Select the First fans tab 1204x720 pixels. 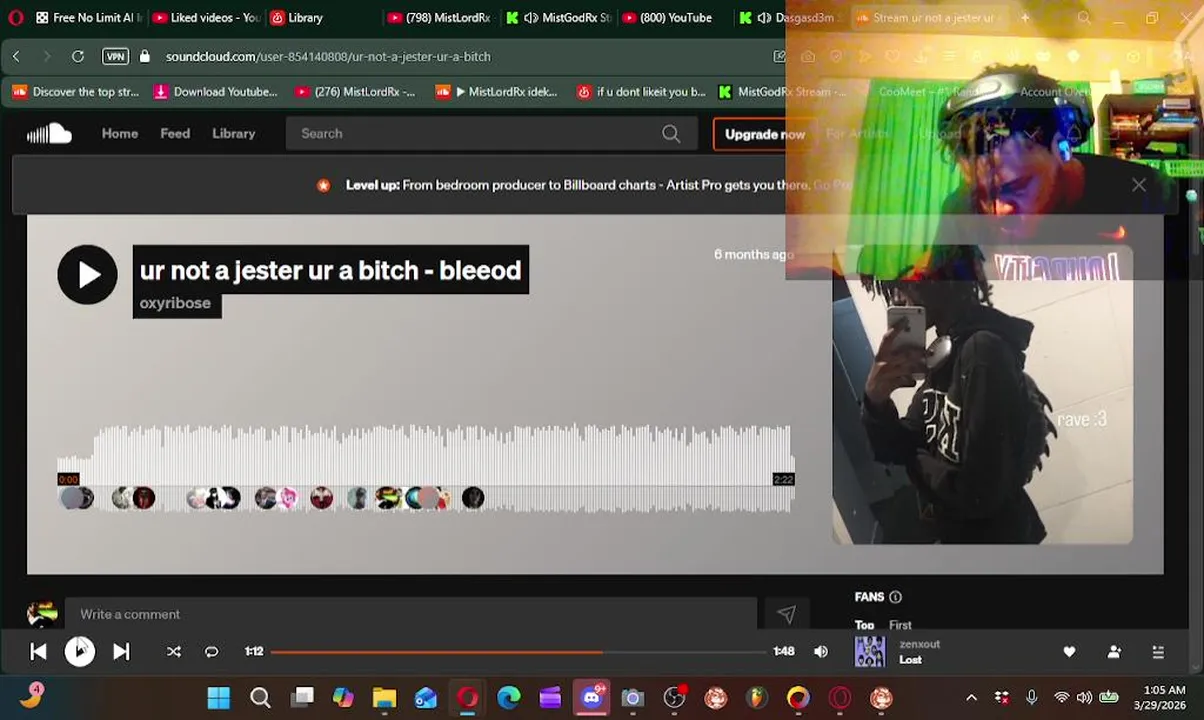click(900, 625)
